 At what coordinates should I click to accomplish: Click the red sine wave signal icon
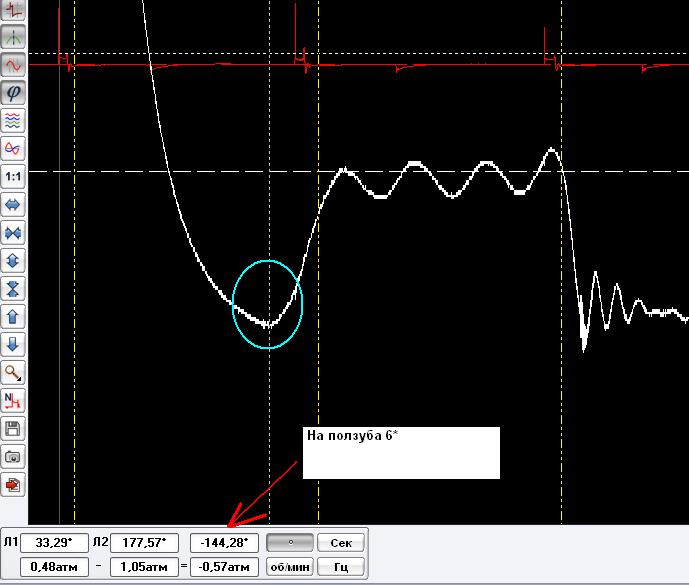click(13, 65)
